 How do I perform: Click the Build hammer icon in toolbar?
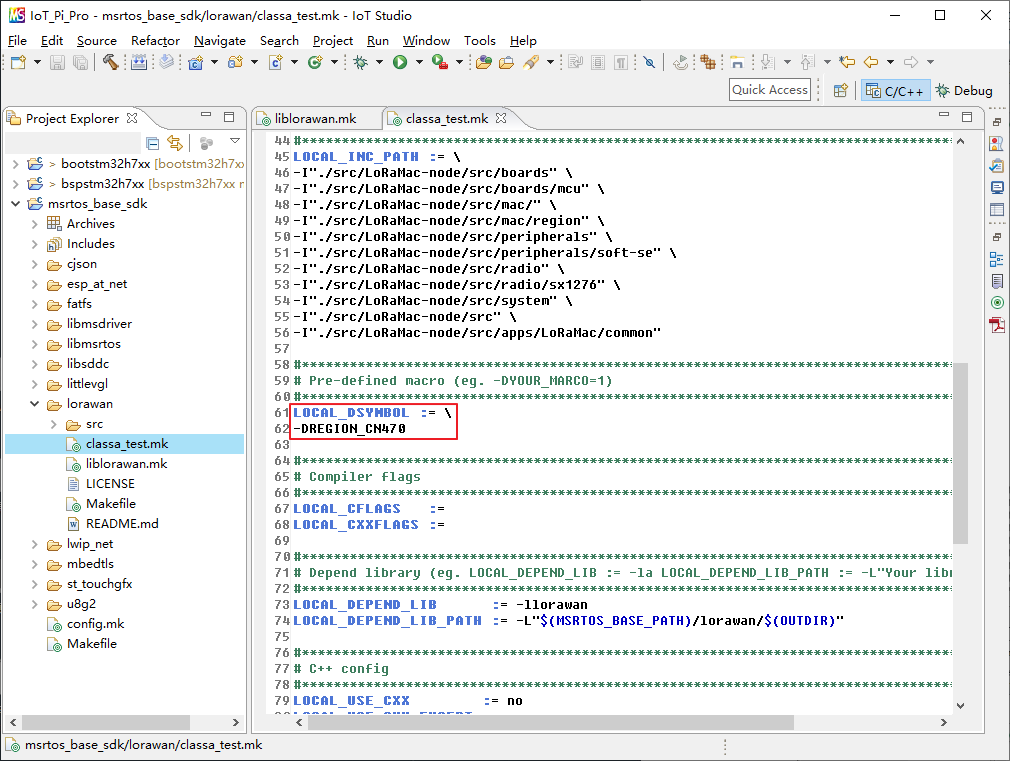110,62
